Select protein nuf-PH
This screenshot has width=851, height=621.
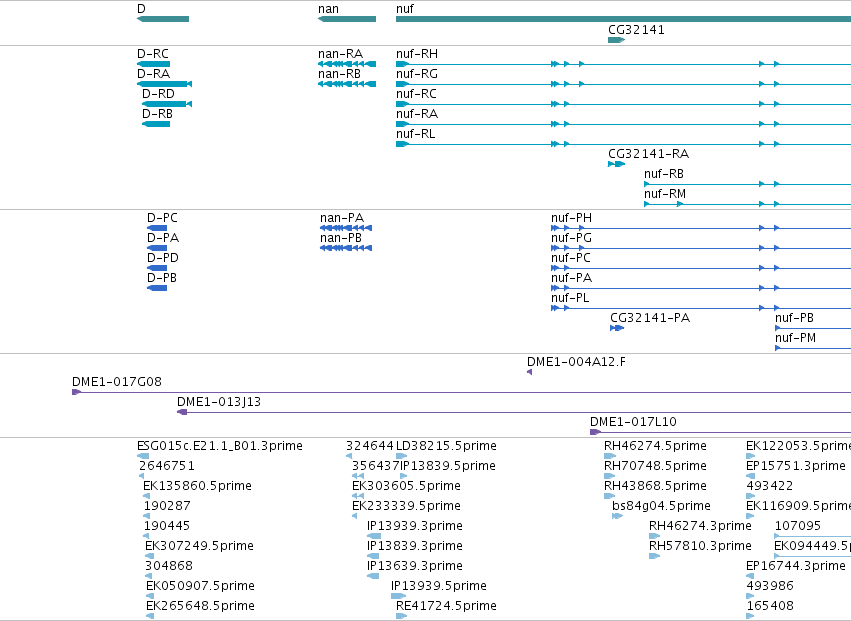701,228
